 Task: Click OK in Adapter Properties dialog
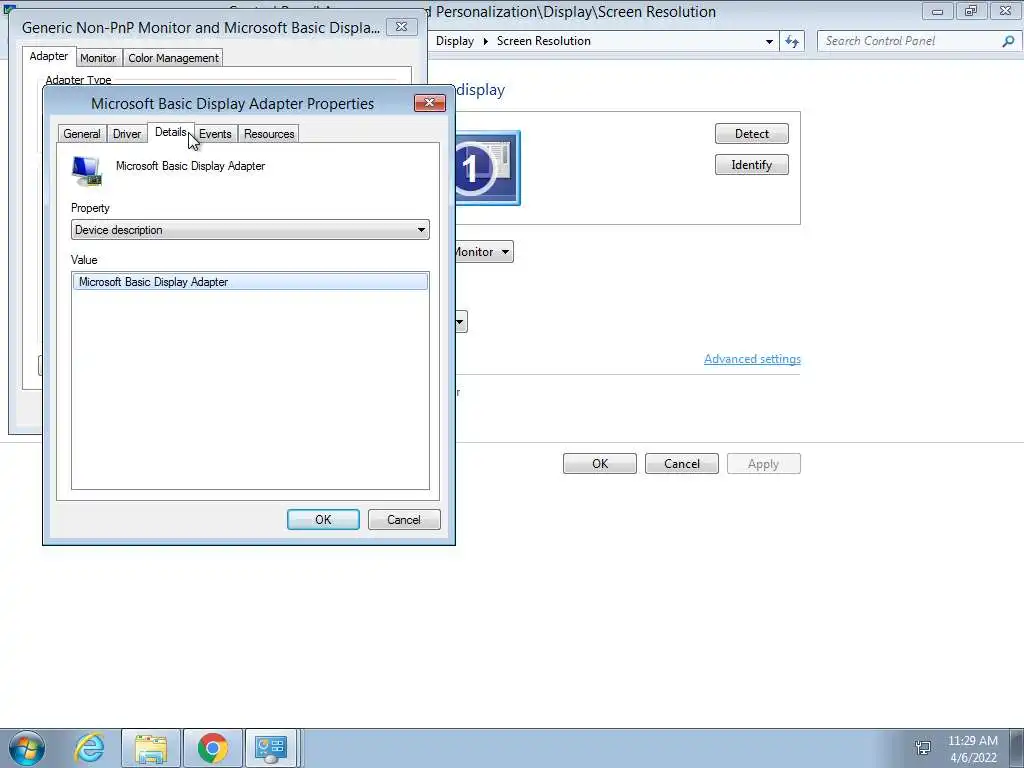(x=323, y=520)
